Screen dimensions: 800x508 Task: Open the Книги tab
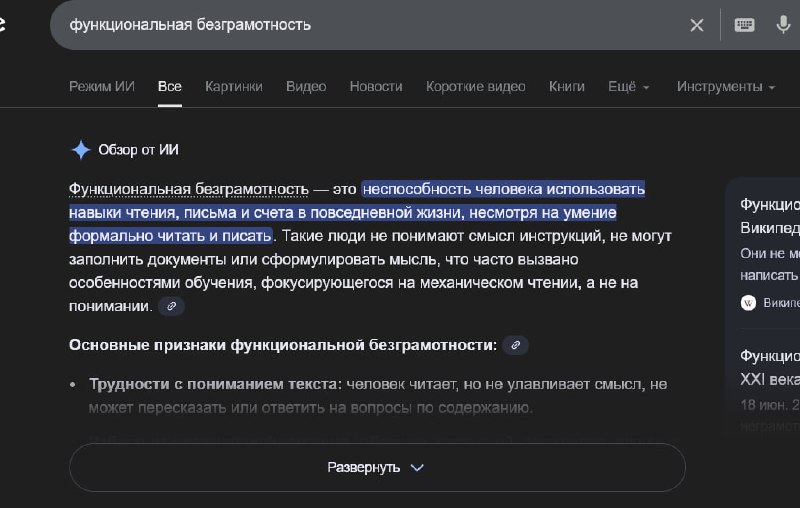566,87
